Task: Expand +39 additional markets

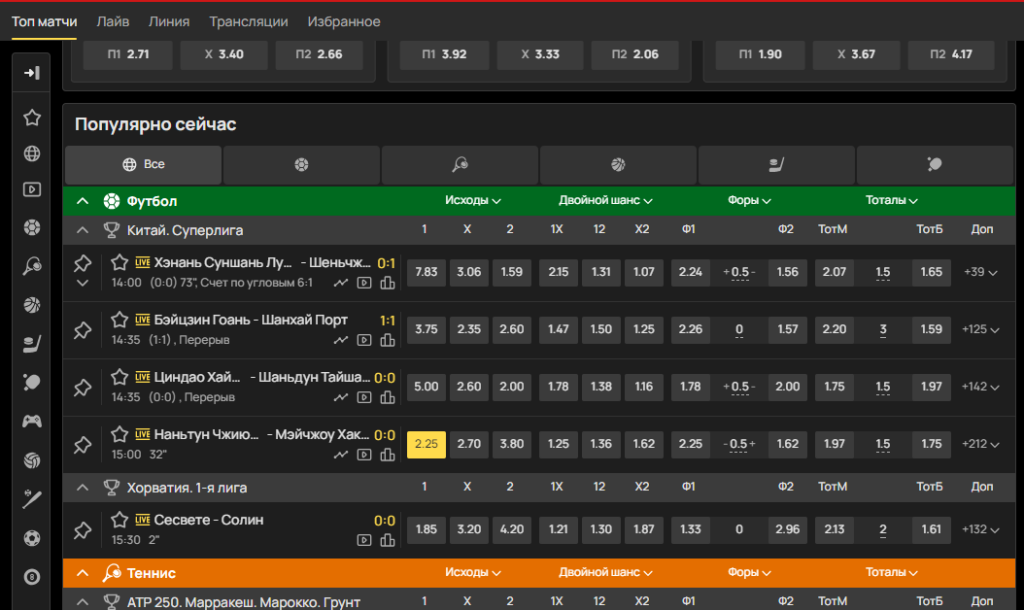Action: point(980,272)
